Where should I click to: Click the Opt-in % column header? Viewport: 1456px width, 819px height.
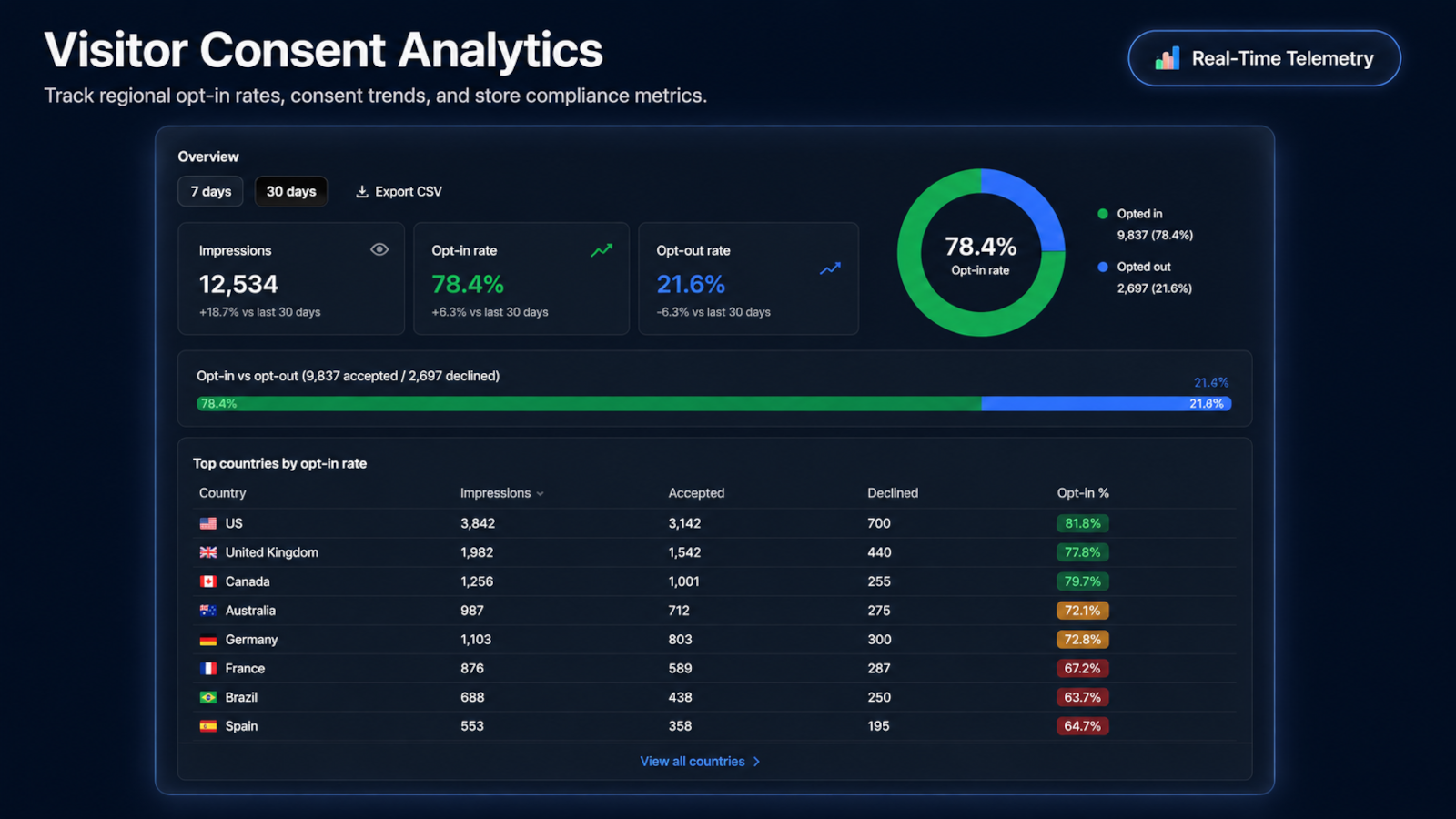pyautogui.click(x=1083, y=493)
